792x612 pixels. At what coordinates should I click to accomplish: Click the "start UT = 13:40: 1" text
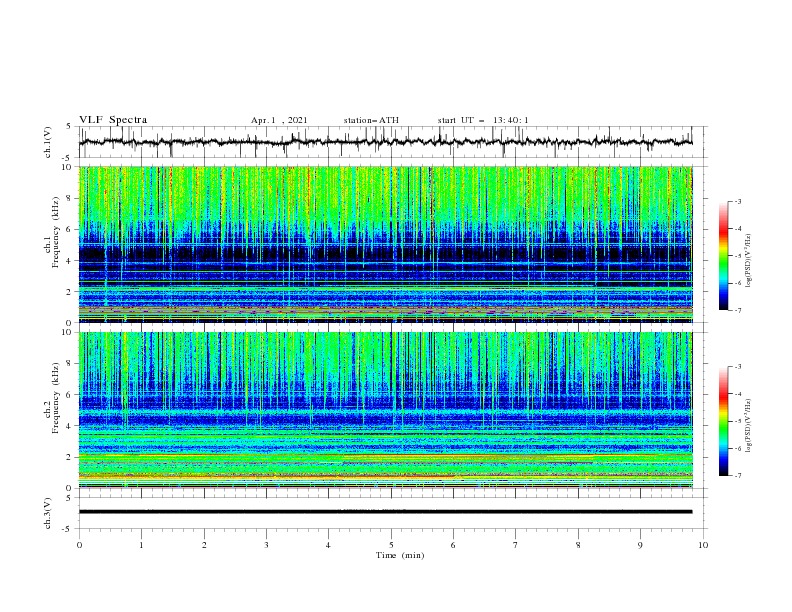pos(483,120)
